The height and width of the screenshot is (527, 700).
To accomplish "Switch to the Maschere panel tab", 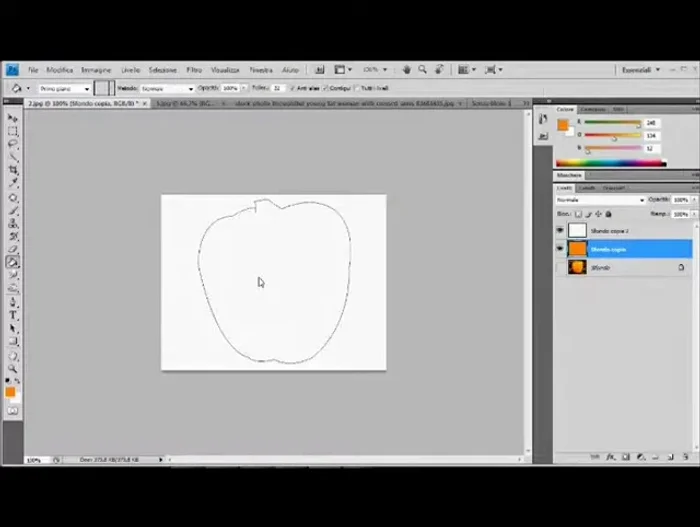I will 569,175.
